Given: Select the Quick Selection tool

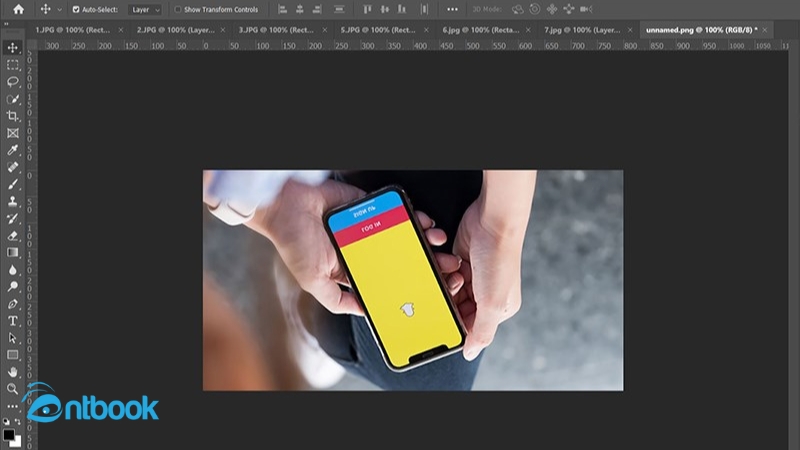Looking at the screenshot, I should coord(13,99).
